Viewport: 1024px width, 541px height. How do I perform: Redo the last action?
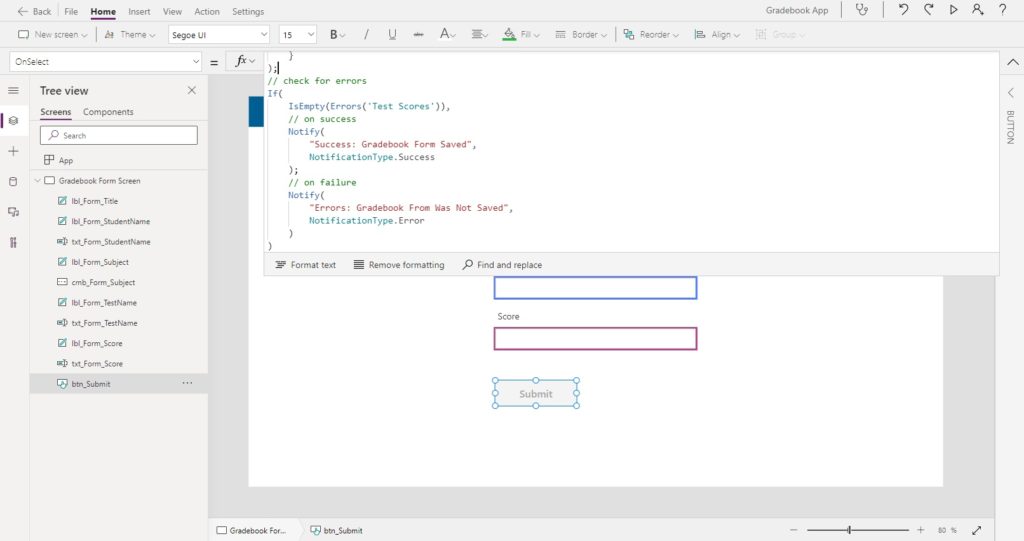(928, 10)
